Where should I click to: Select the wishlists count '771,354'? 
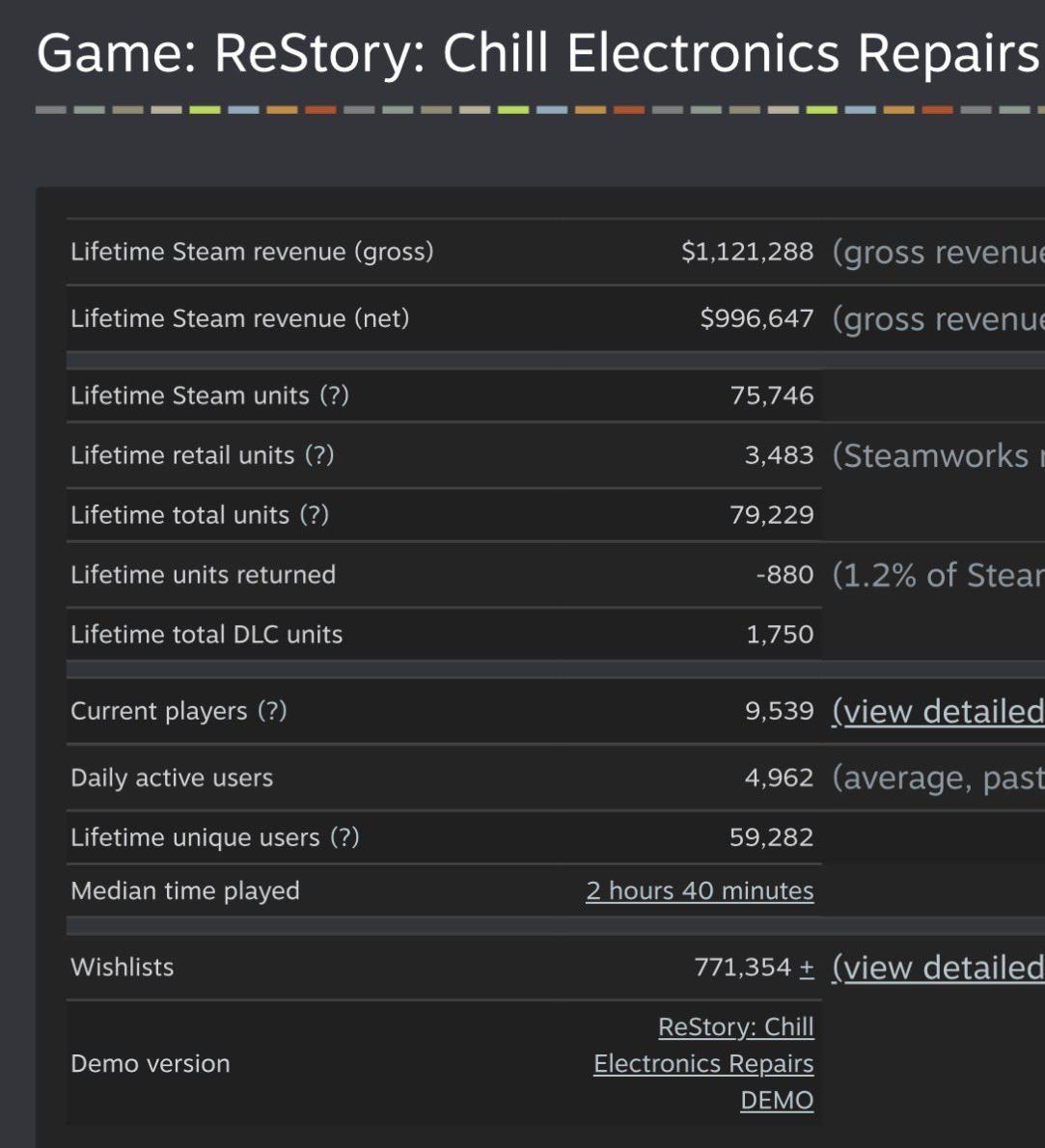[x=743, y=968]
